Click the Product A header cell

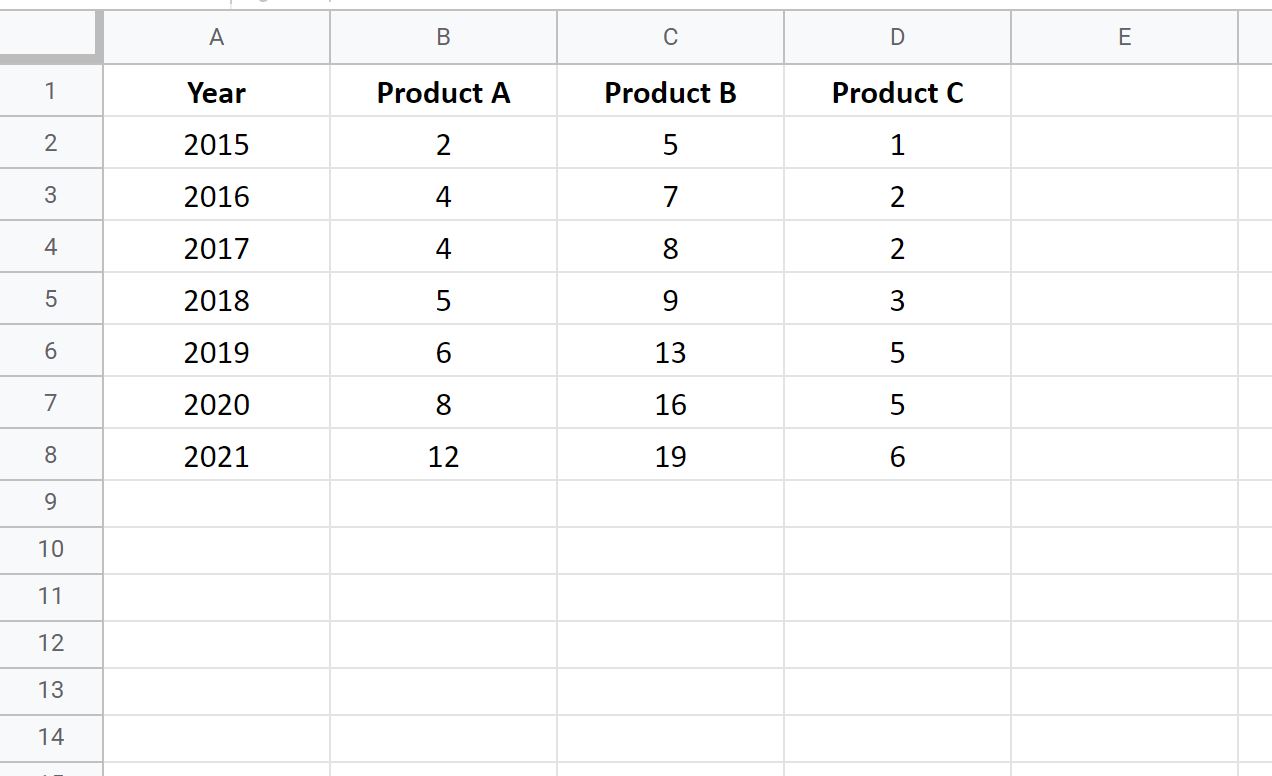(x=443, y=91)
